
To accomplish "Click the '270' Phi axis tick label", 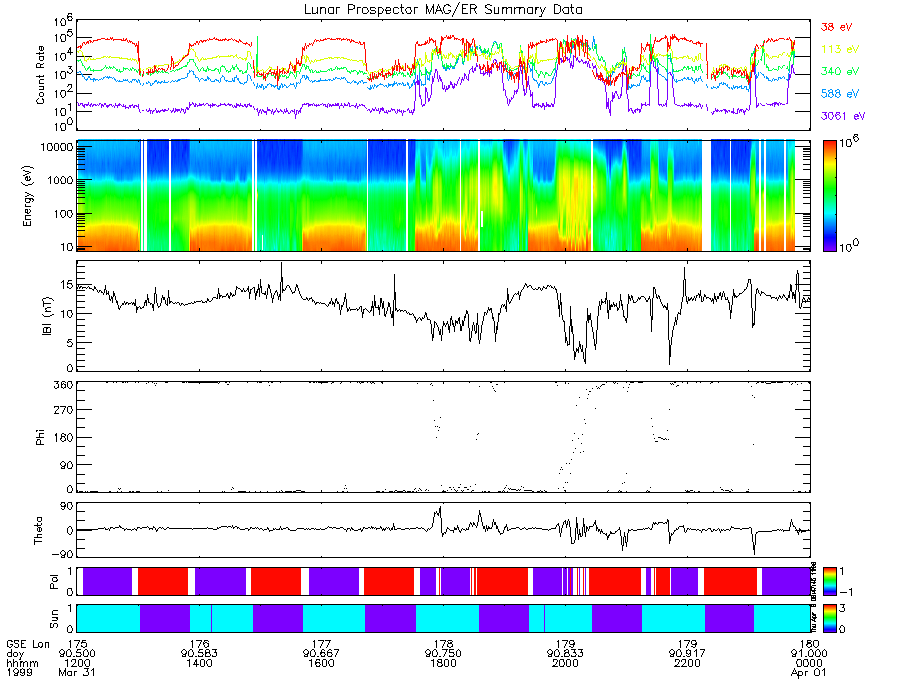I will point(64,410).
